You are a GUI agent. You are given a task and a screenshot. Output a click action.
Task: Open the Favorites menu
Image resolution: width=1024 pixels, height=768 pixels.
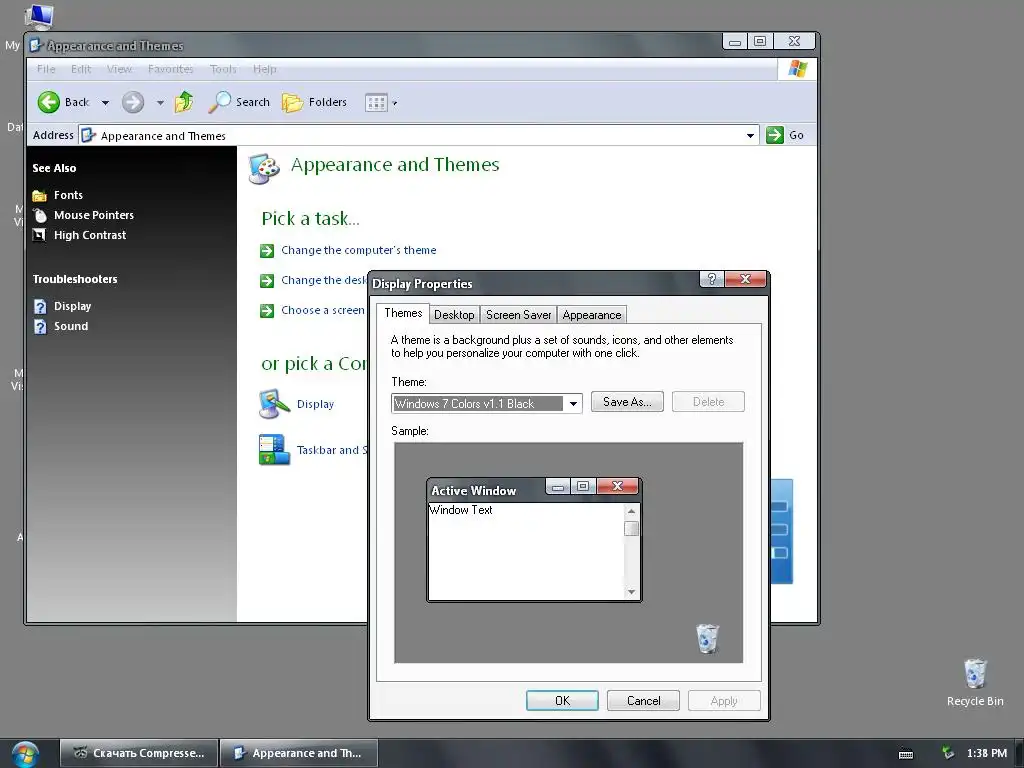(170, 69)
